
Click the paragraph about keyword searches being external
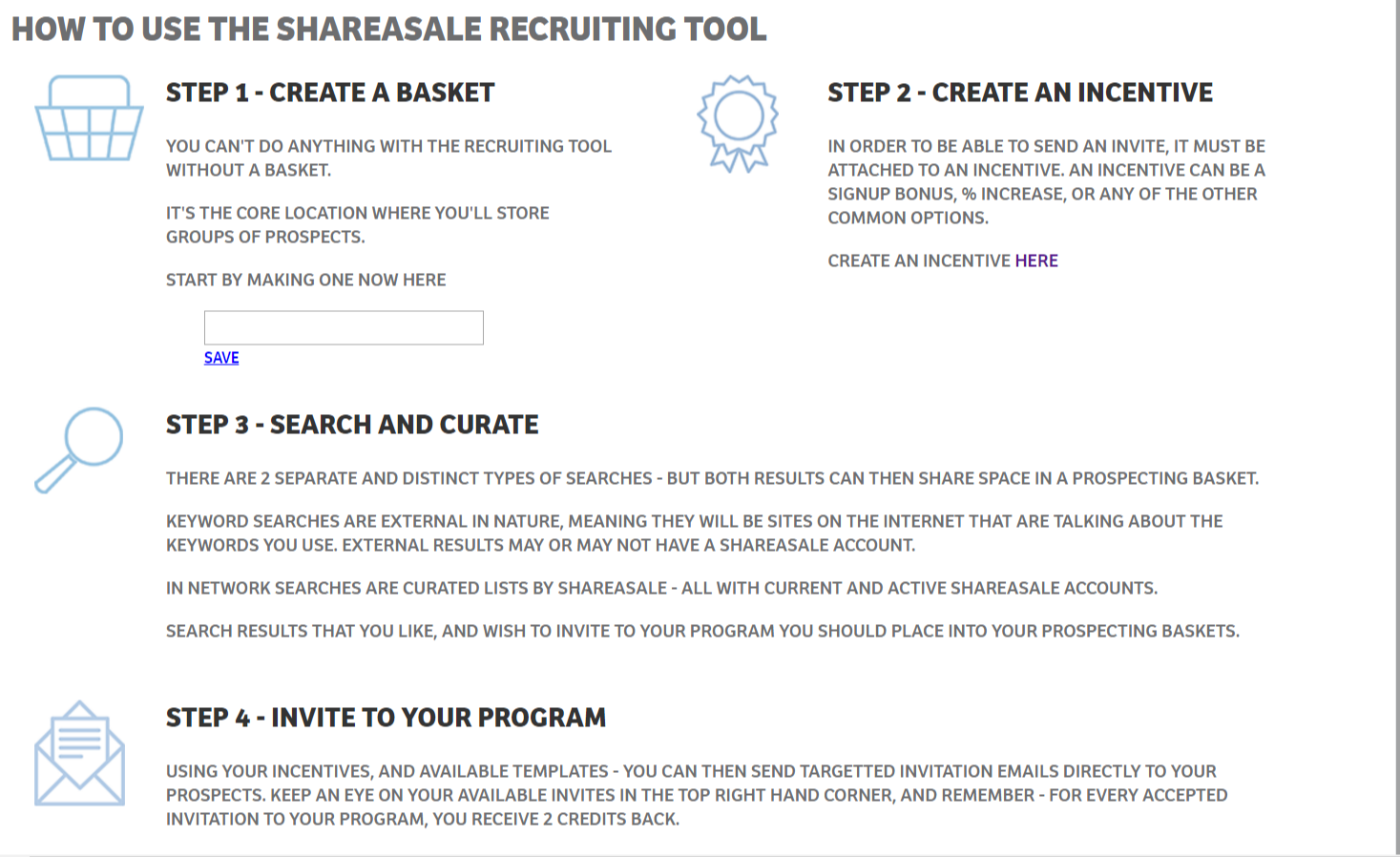tap(695, 533)
